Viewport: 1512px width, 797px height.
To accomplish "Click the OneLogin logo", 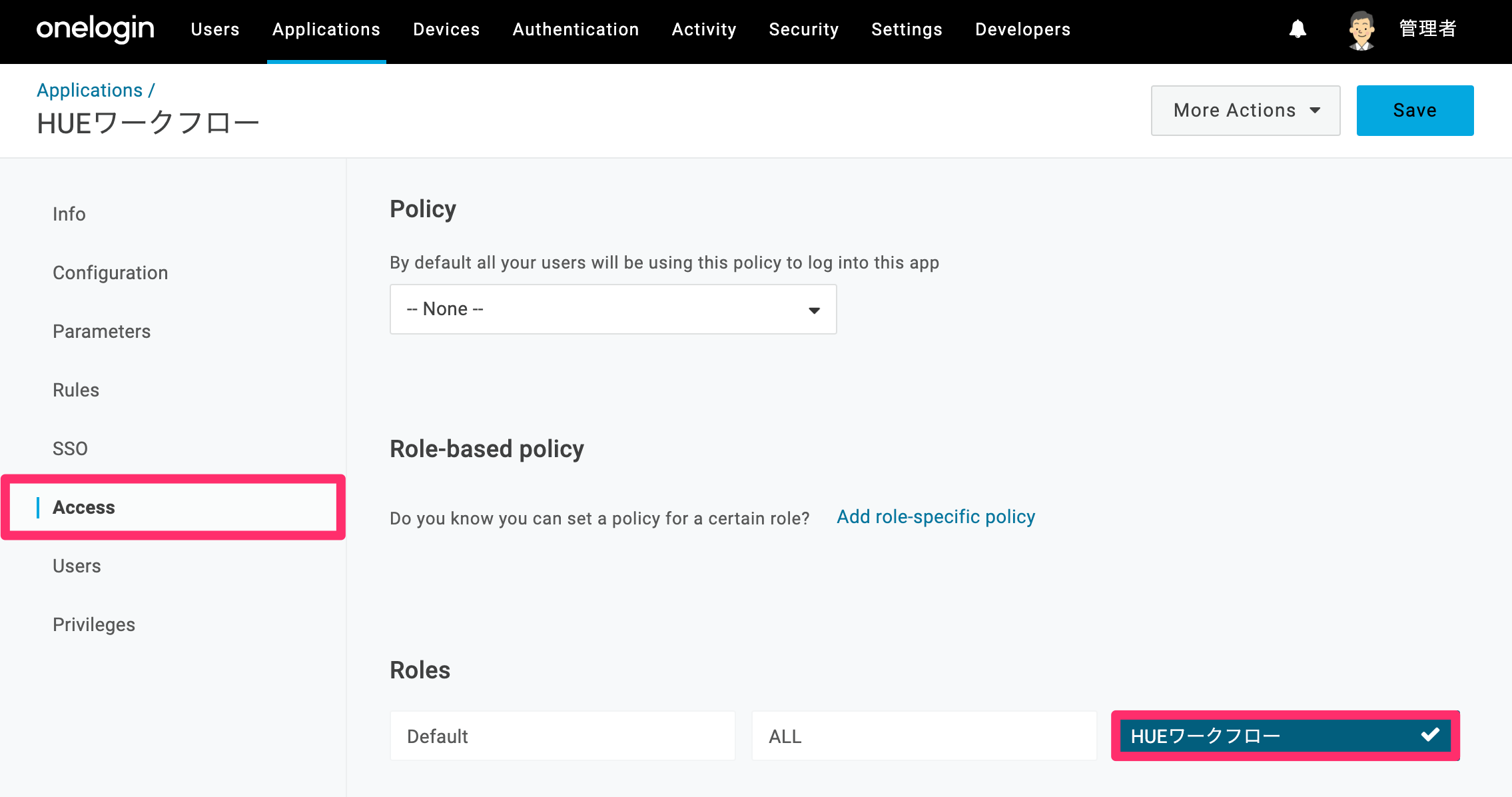I will 95,29.
